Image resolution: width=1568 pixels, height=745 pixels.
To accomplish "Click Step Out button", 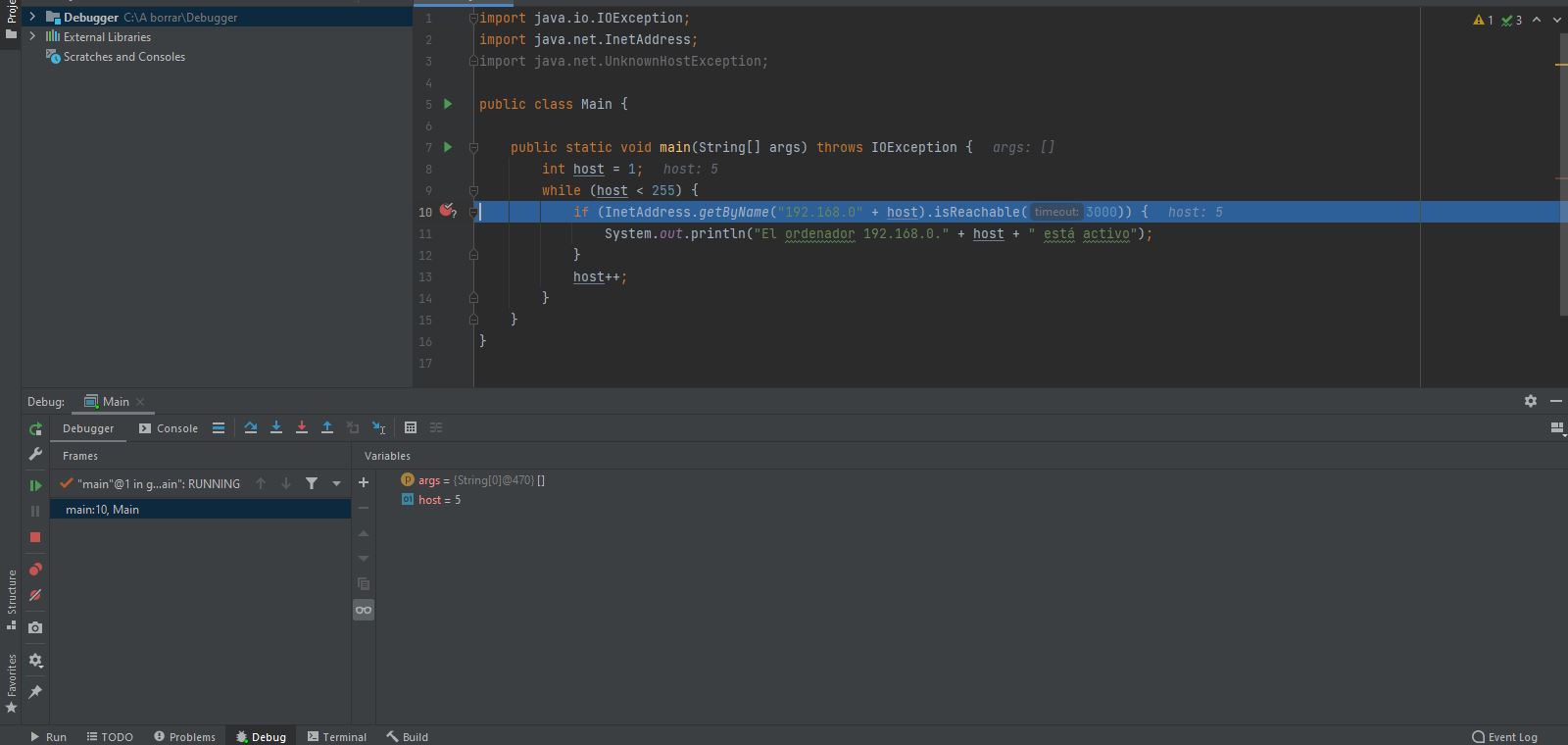I will pos(327,427).
